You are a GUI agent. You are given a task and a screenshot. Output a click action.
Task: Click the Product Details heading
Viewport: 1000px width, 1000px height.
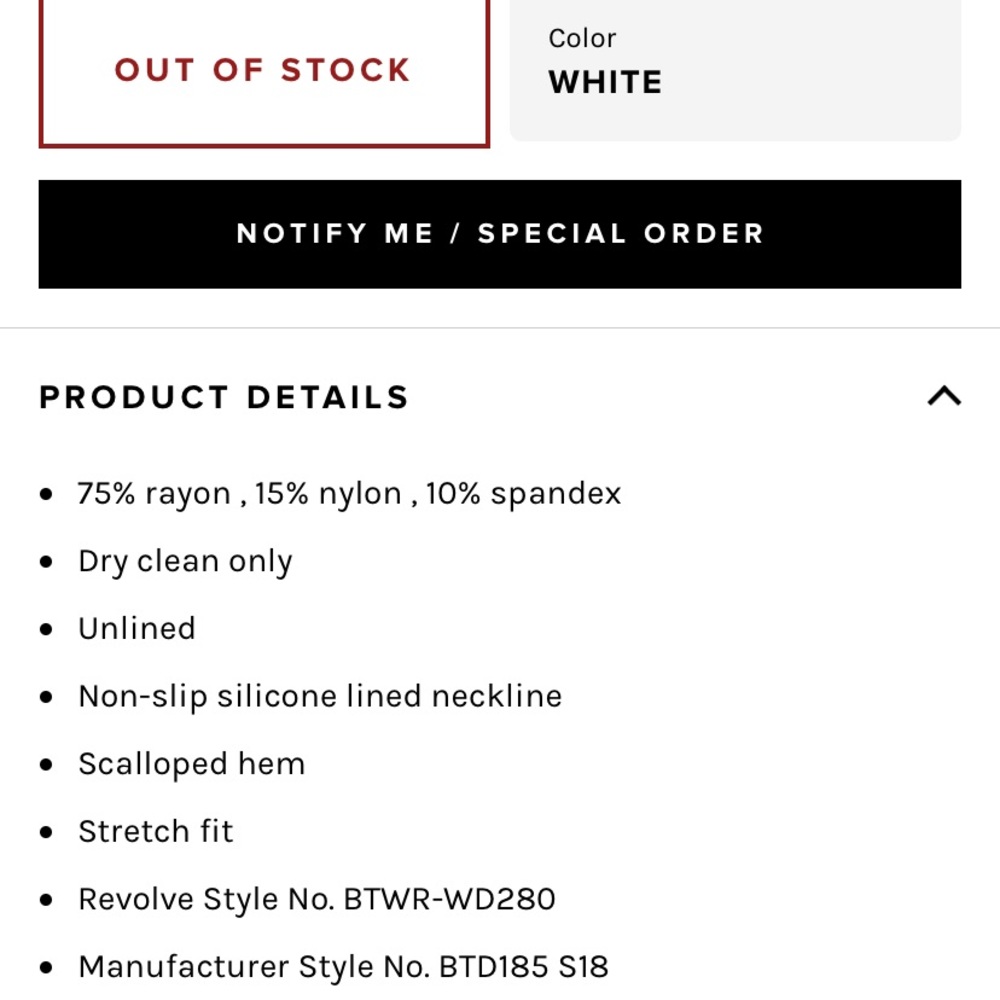click(x=224, y=397)
